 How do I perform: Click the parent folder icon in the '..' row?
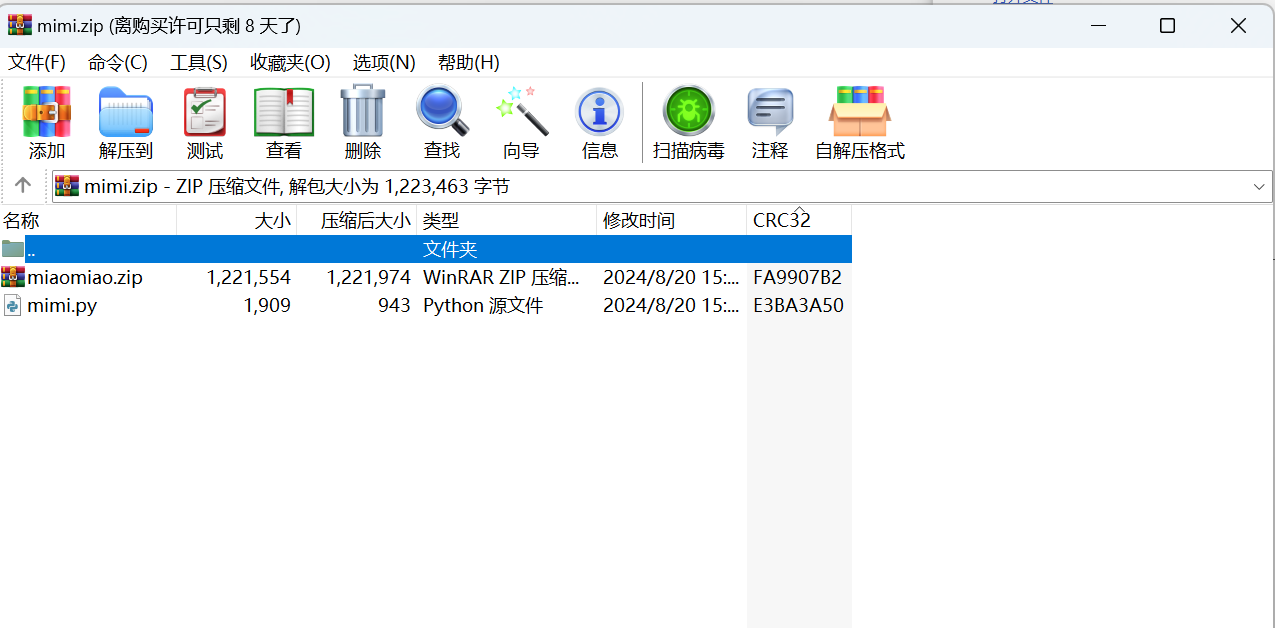coord(13,249)
